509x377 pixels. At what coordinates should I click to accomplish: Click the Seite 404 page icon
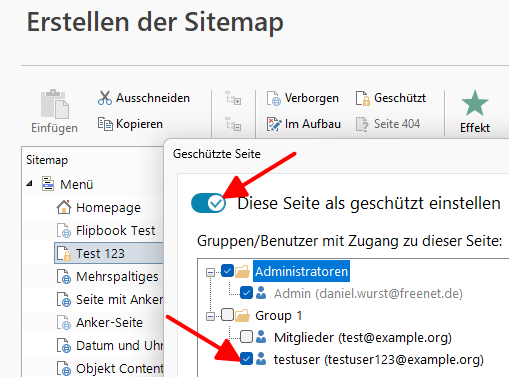coord(362,124)
